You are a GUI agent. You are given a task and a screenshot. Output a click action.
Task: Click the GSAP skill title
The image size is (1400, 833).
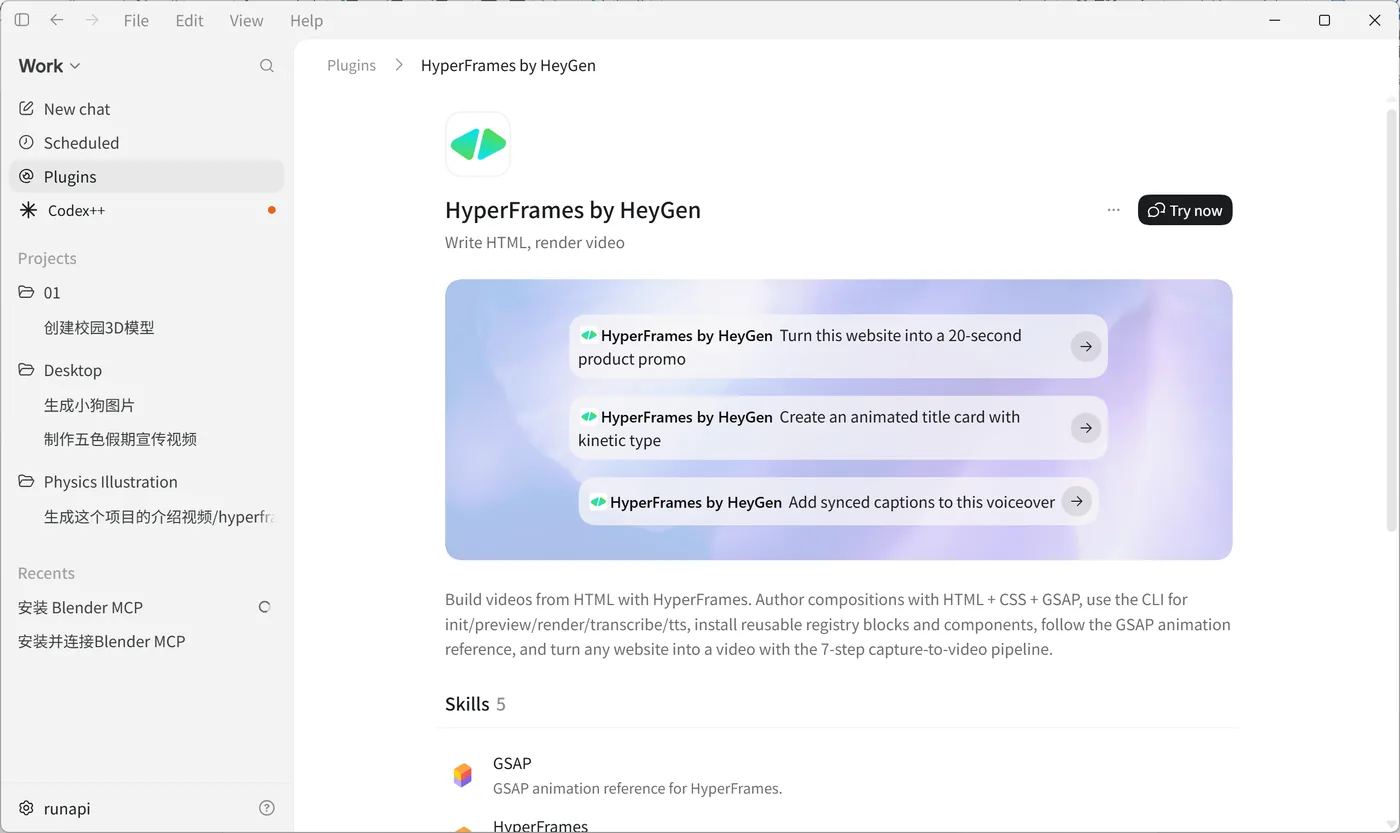pos(512,763)
